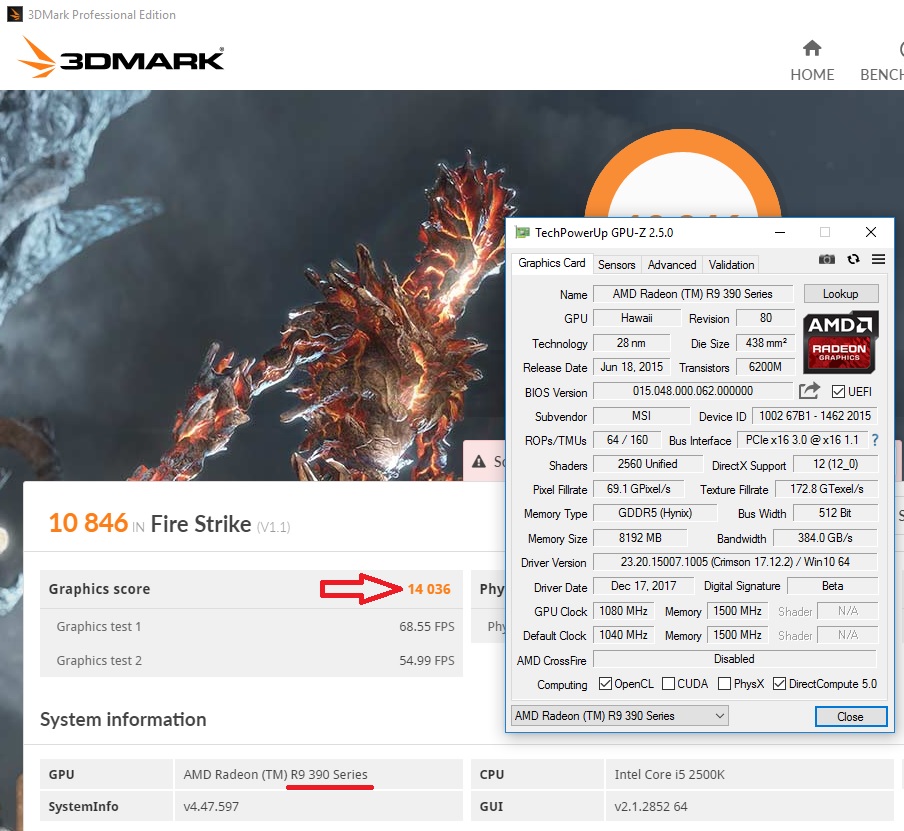Viewport: 904px width, 831px height.
Task: Click the GPU Name field
Action: (692, 294)
